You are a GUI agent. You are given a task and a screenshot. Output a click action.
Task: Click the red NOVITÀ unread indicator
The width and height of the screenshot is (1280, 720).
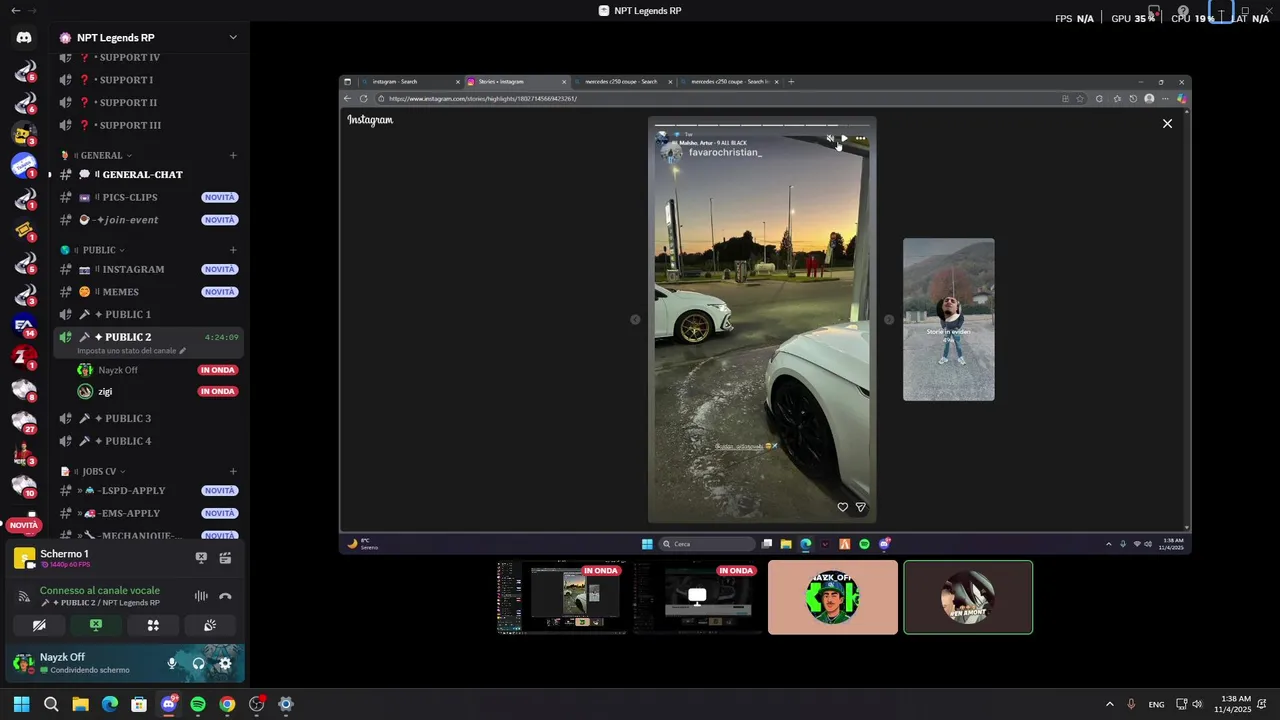click(24, 526)
